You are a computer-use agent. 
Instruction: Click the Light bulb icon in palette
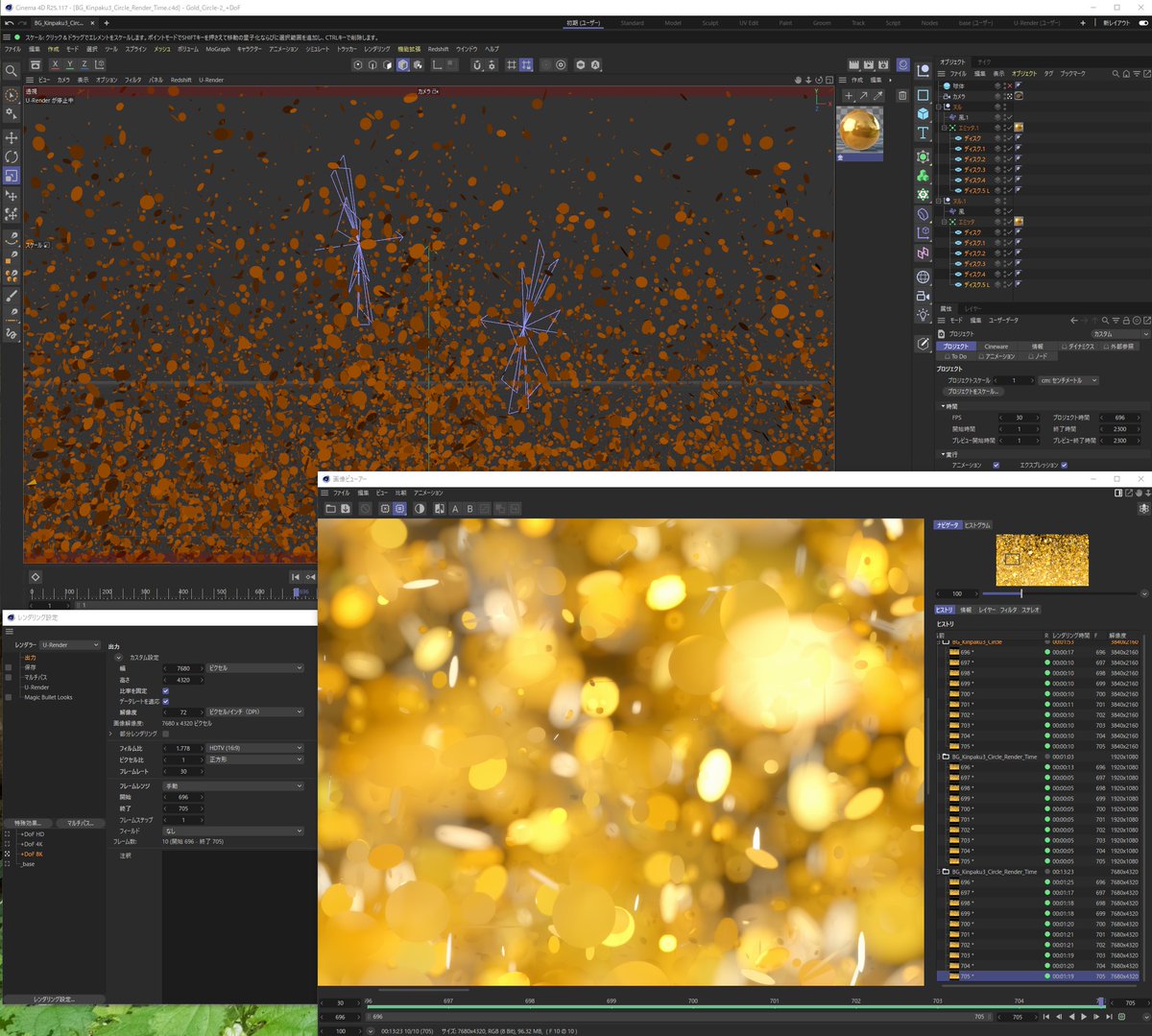(x=923, y=315)
